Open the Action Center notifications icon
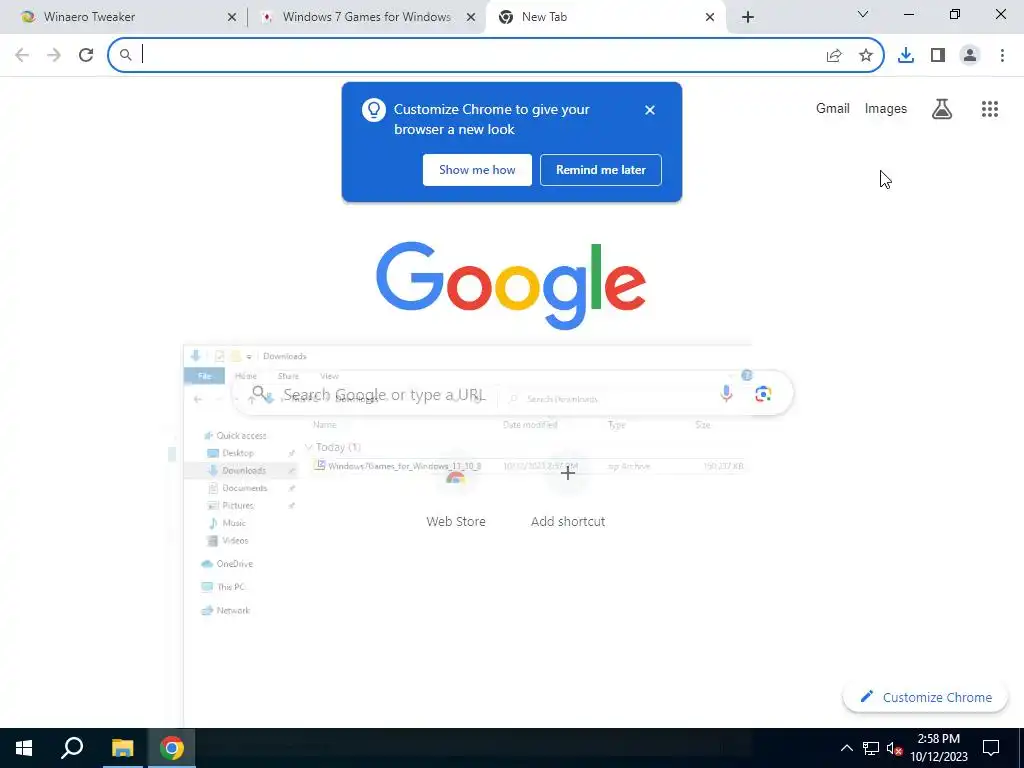Image resolution: width=1024 pixels, height=768 pixels. point(991,748)
